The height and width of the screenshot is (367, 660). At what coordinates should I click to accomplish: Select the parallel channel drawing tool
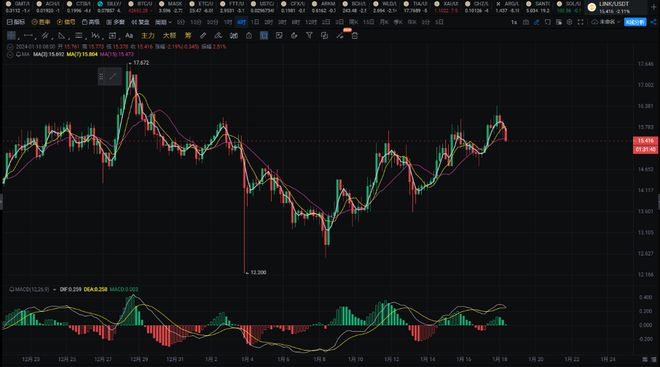45,36
